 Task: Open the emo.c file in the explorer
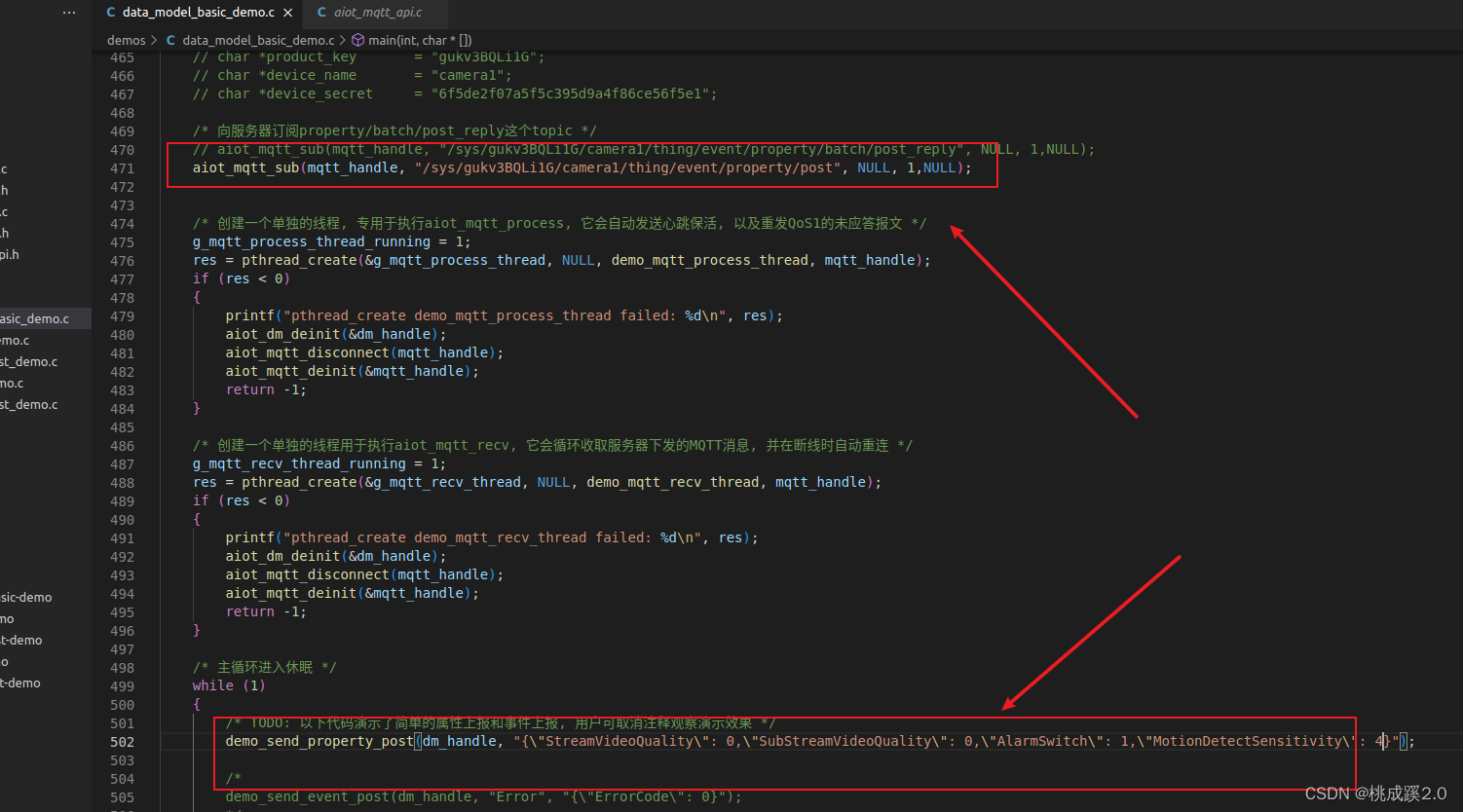click(15, 340)
